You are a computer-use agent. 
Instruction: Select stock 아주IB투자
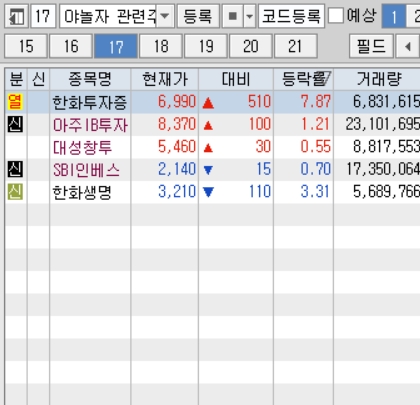(90, 125)
